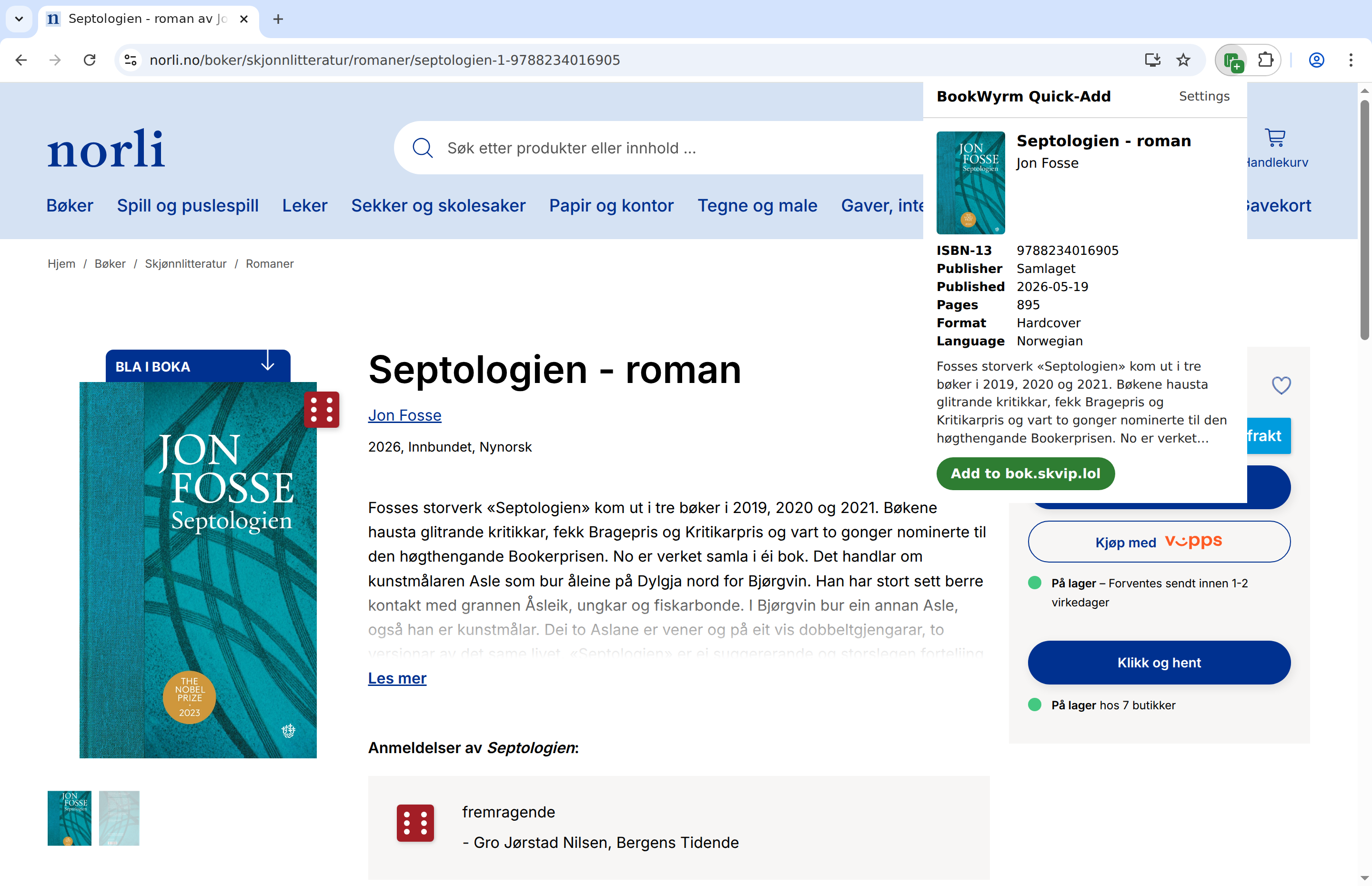Click the language value Norwegian

1049,341
